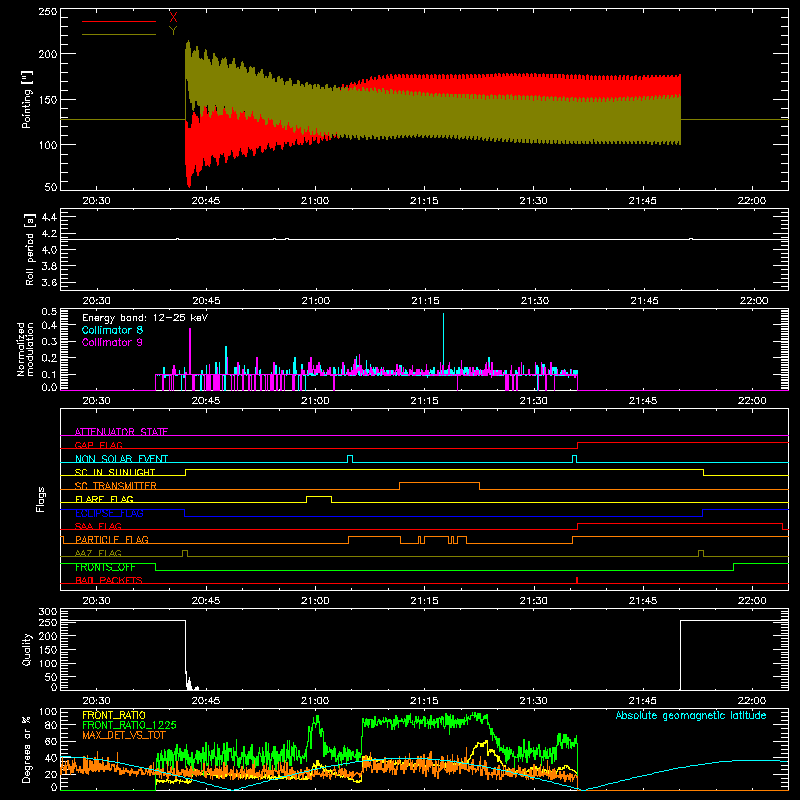800x800 pixels.
Task: Click the 4.0 value on Roll period axis
Action: click(49, 250)
